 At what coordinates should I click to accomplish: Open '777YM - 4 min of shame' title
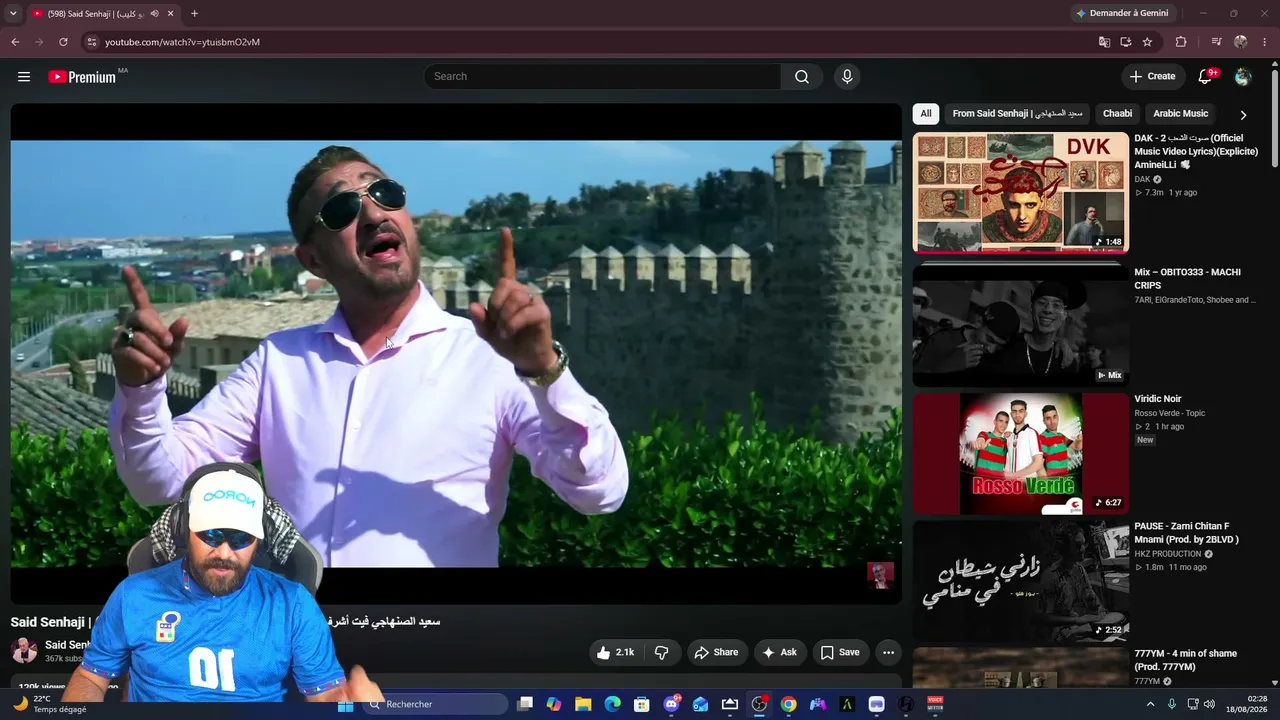pos(1185,660)
